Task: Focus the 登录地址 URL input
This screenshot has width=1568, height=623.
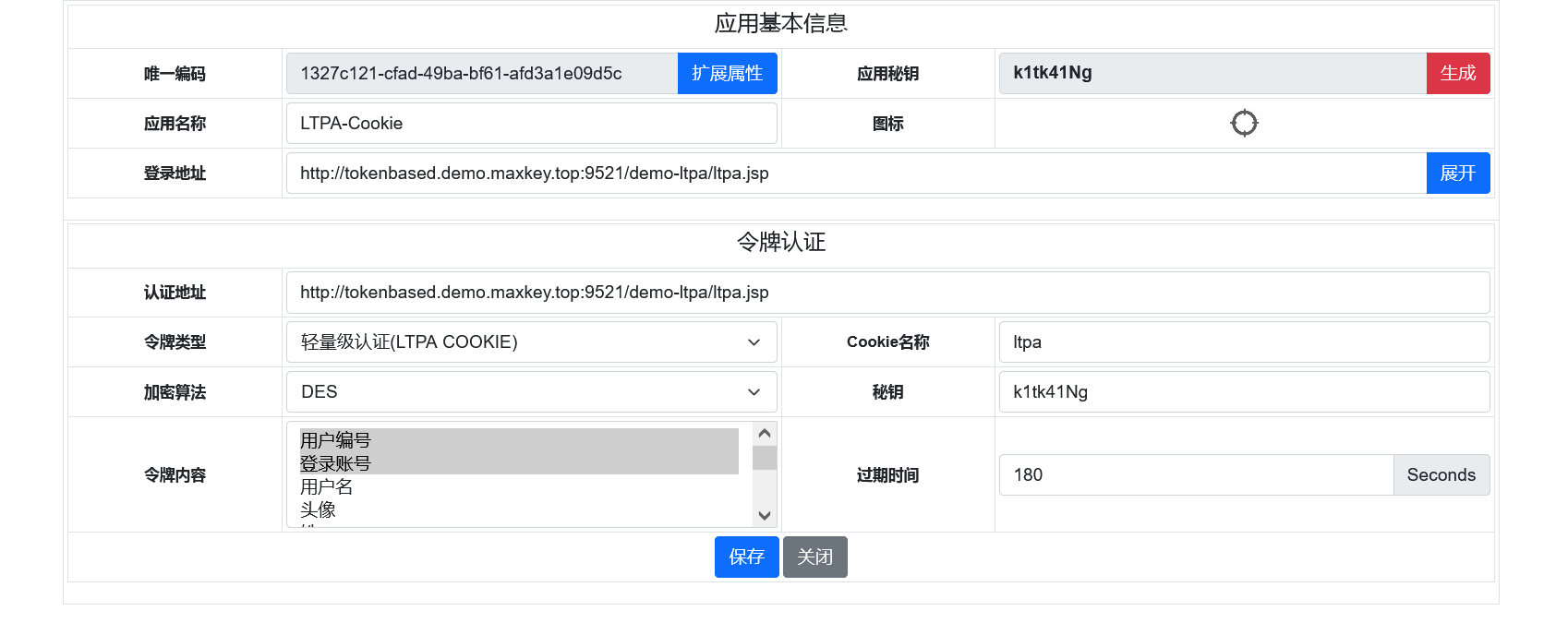Action: pos(855,174)
